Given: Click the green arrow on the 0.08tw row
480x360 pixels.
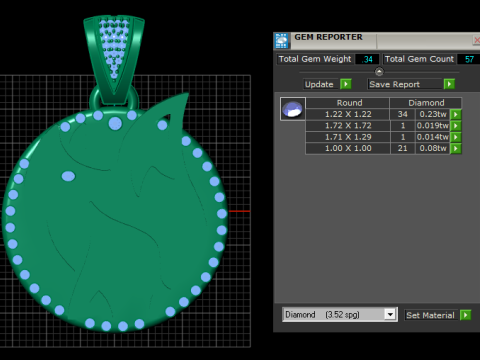Looking at the screenshot, I should (x=455, y=148).
